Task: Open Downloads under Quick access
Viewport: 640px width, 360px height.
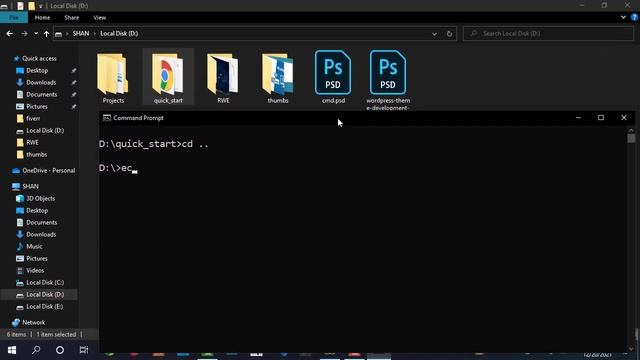Action: [41, 82]
